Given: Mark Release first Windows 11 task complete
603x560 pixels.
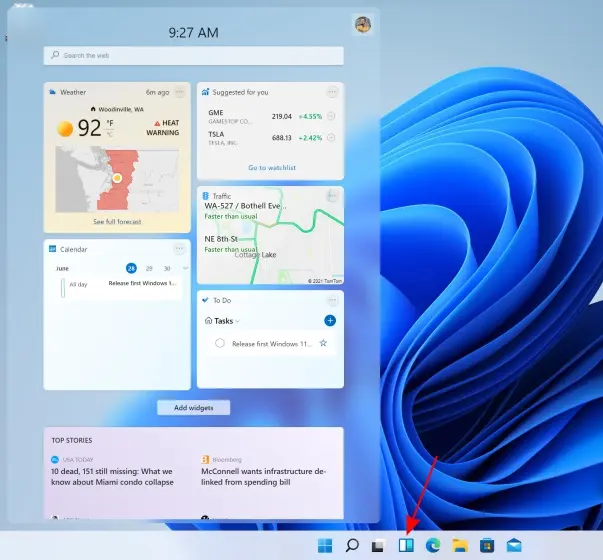Looking at the screenshot, I should [220, 343].
